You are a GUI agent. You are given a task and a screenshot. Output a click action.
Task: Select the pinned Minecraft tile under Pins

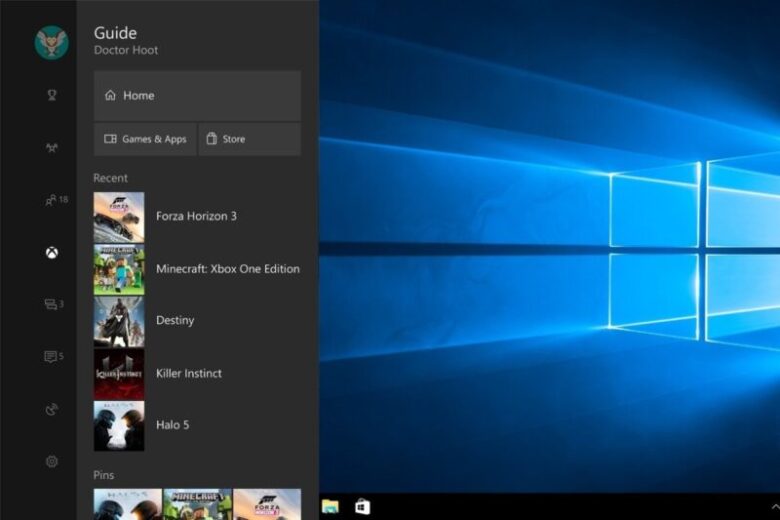pyautogui.click(x=197, y=504)
